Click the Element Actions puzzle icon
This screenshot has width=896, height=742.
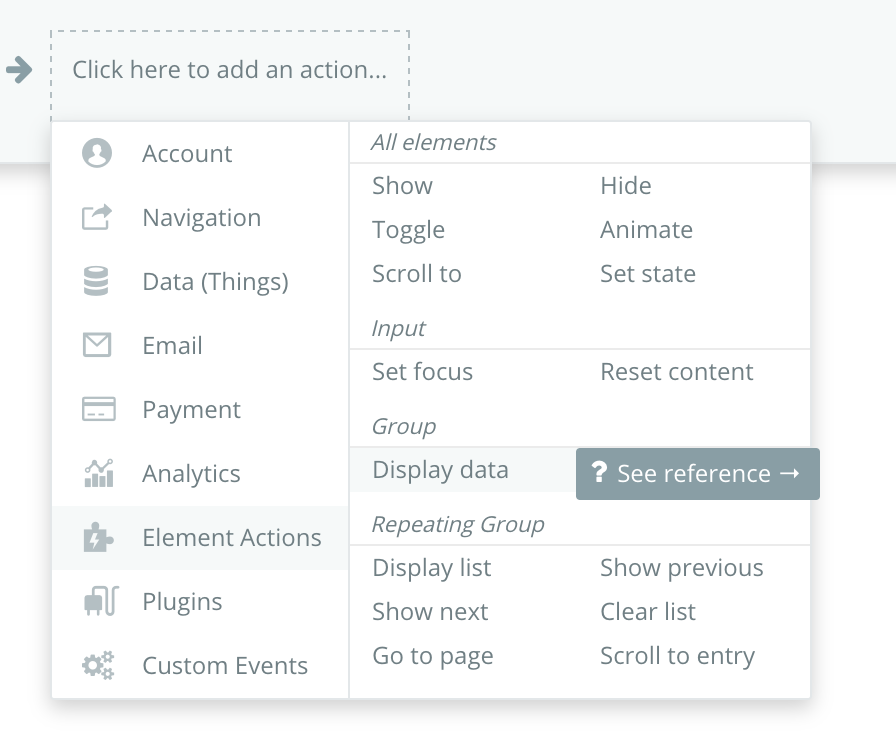tap(98, 538)
